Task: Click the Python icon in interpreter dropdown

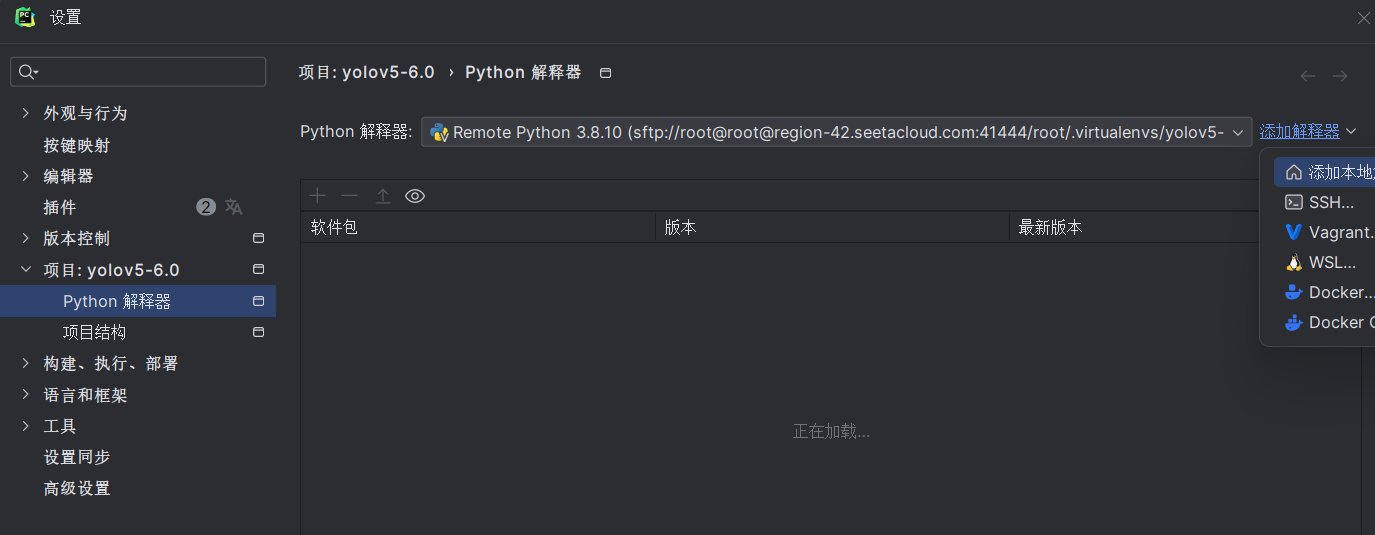Action: coord(439,132)
